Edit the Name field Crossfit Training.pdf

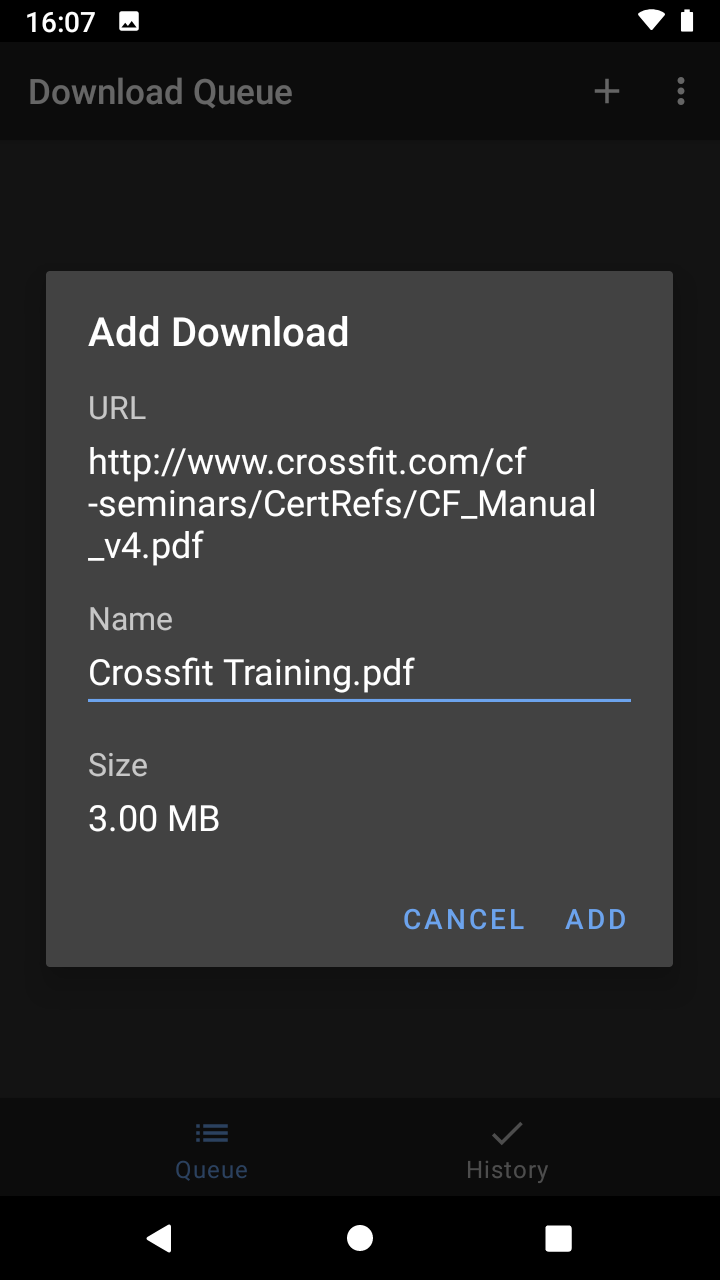point(359,673)
